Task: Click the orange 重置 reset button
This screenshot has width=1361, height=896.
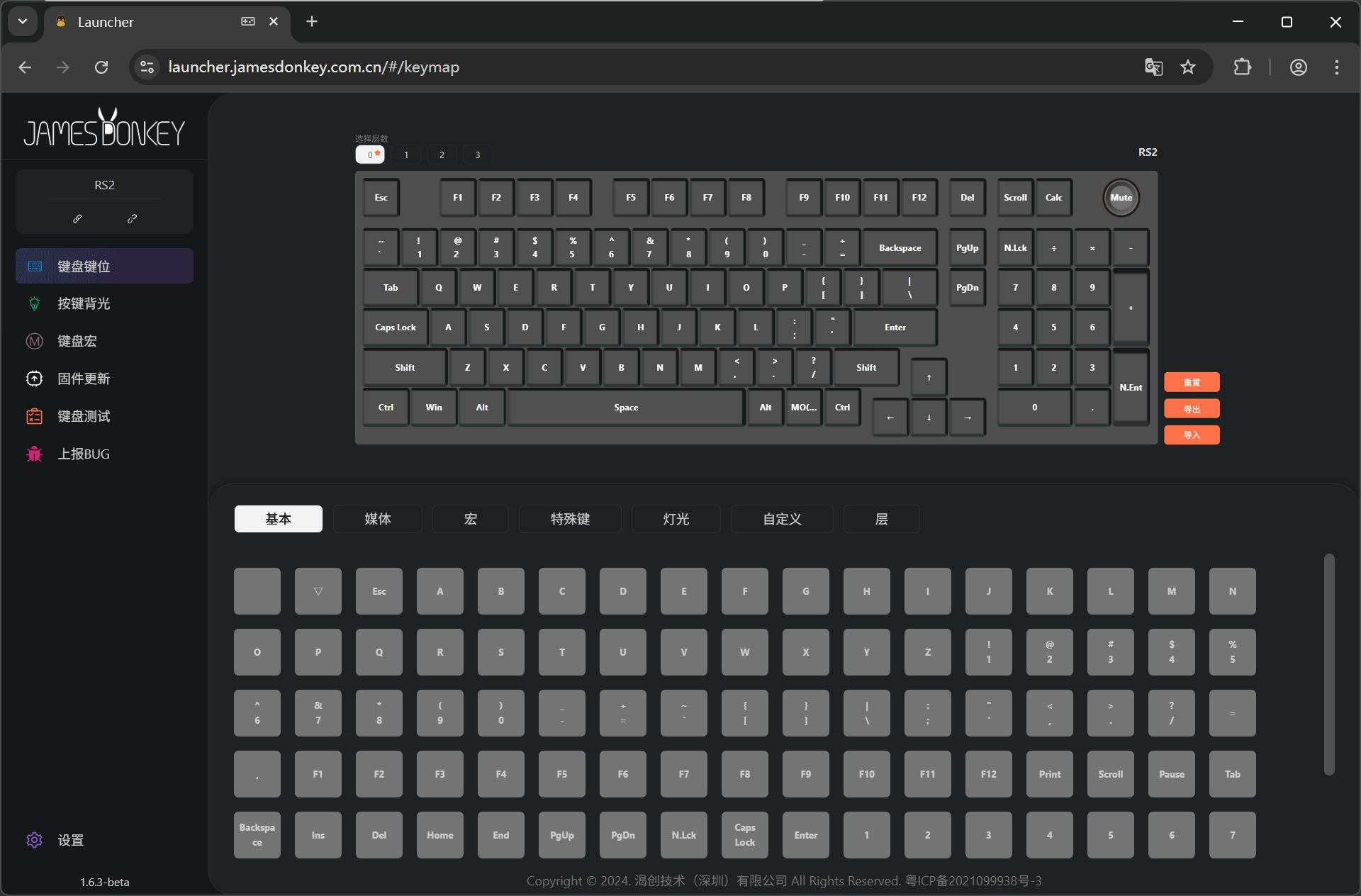Action: tap(1192, 383)
